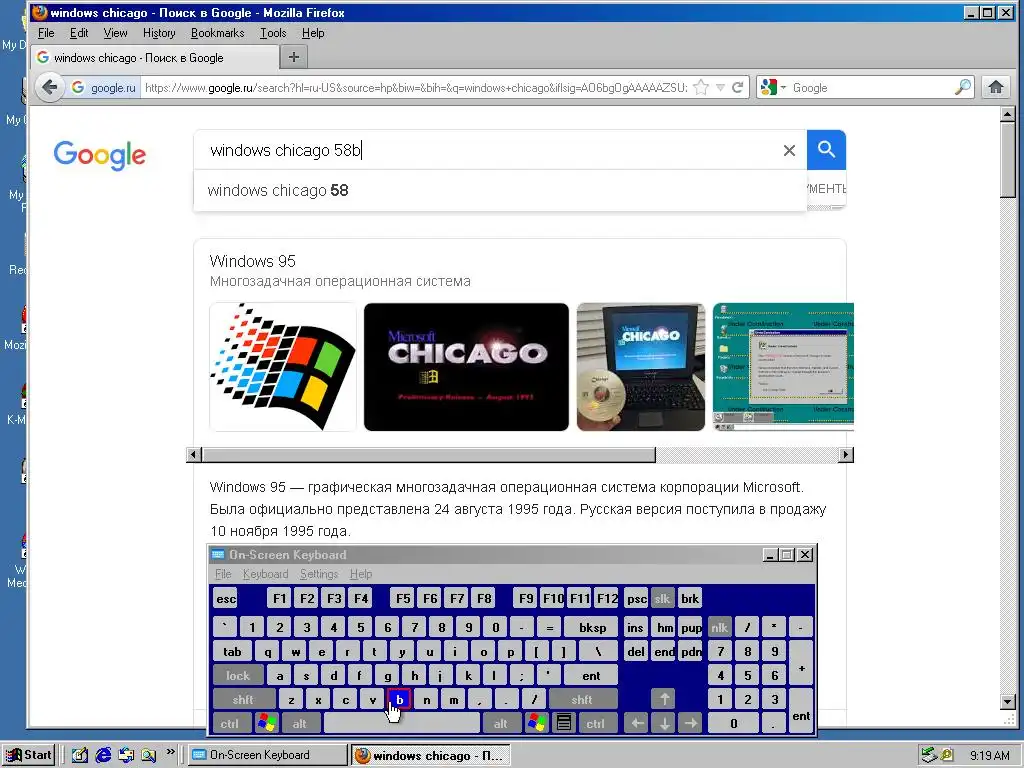Click the psc print screen key

(636, 598)
